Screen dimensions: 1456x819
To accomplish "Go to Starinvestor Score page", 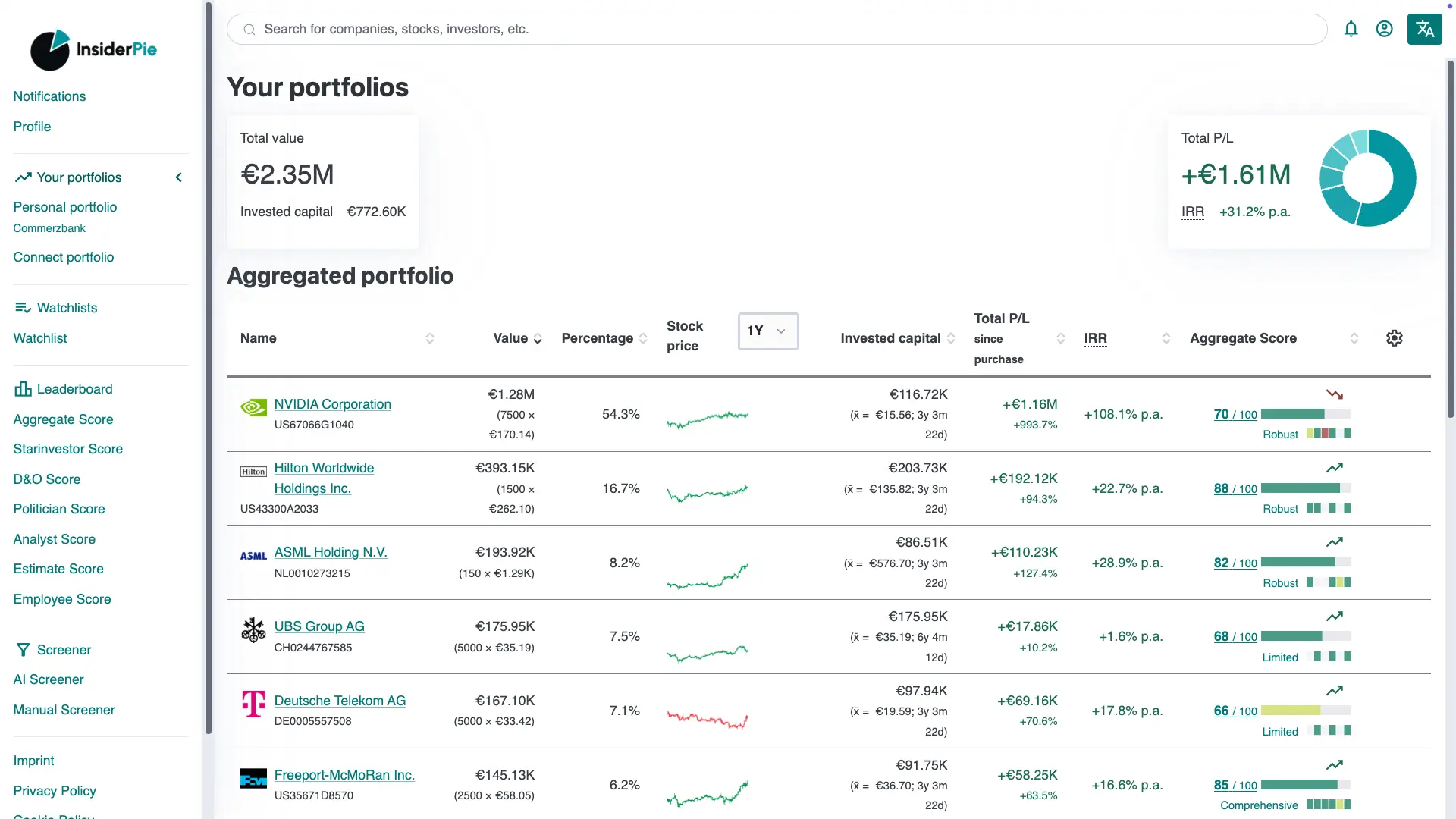I will pyautogui.click(x=67, y=449).
